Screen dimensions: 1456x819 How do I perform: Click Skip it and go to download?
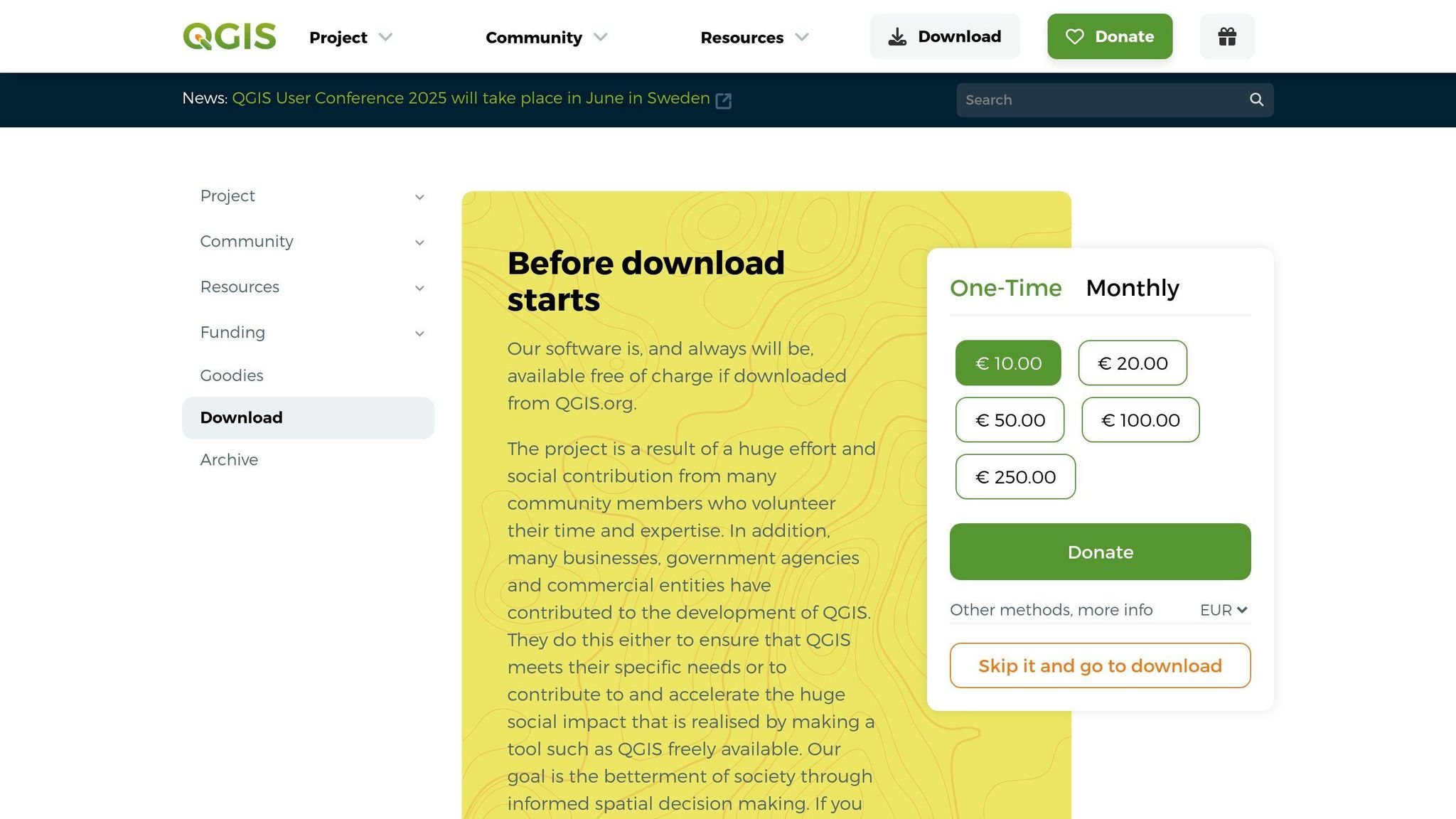(1100, 665)
